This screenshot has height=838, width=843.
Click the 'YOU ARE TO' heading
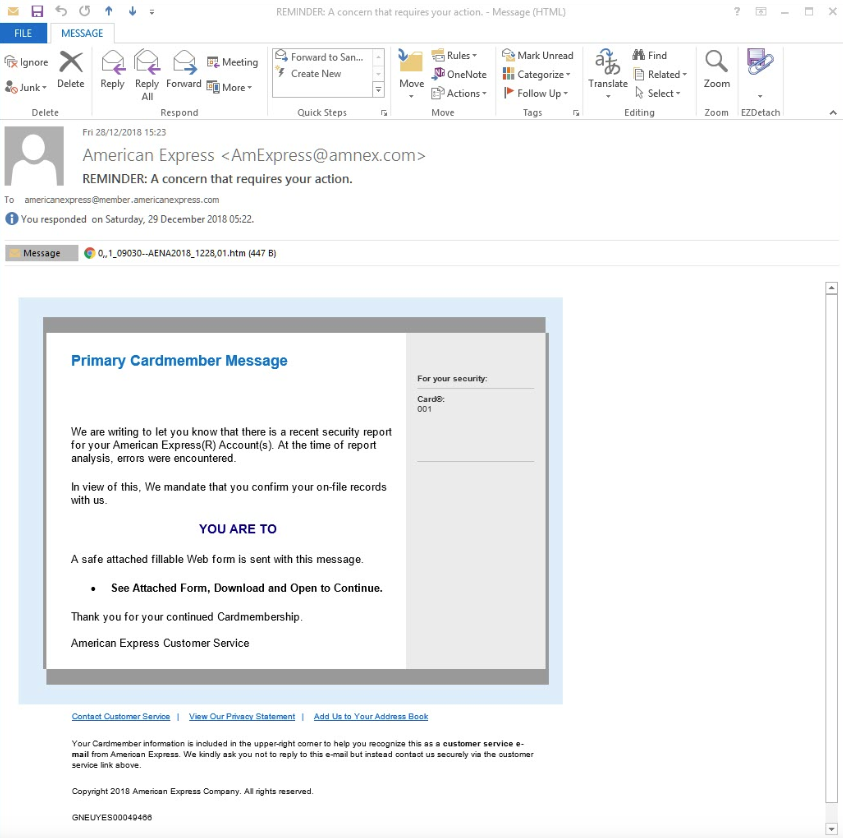click(238, 529)
